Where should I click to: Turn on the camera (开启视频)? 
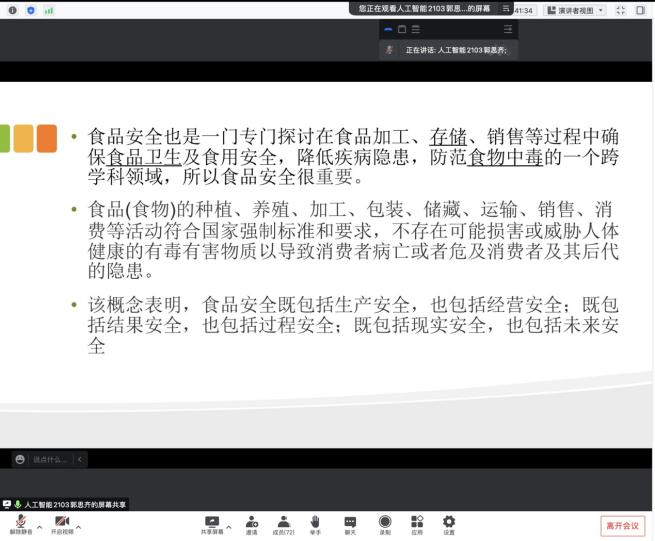click(61, 524)
